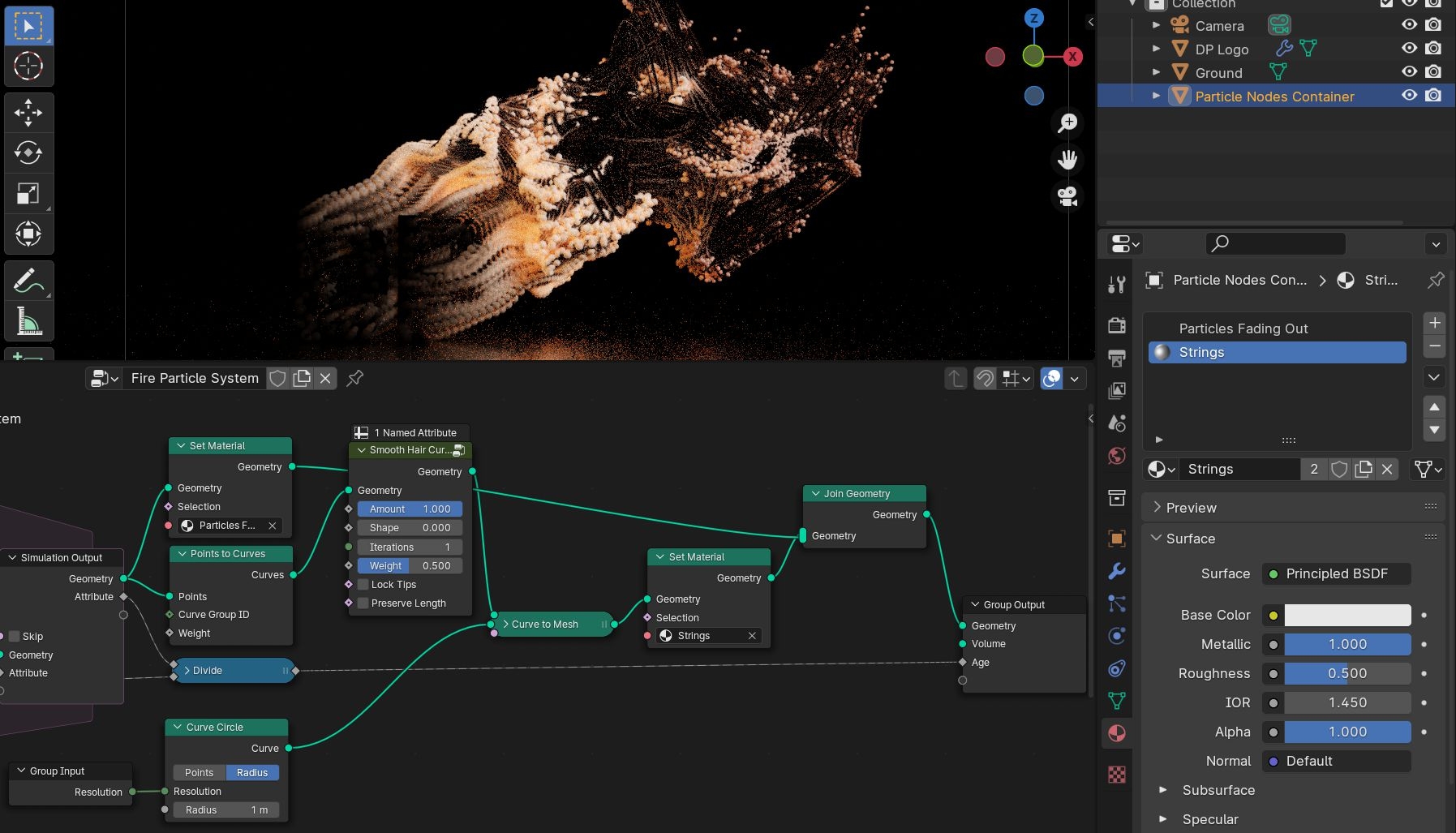Screen dimensions: 1456x833
Task: Open the Modifiers properties tab
Action: 1117,571
